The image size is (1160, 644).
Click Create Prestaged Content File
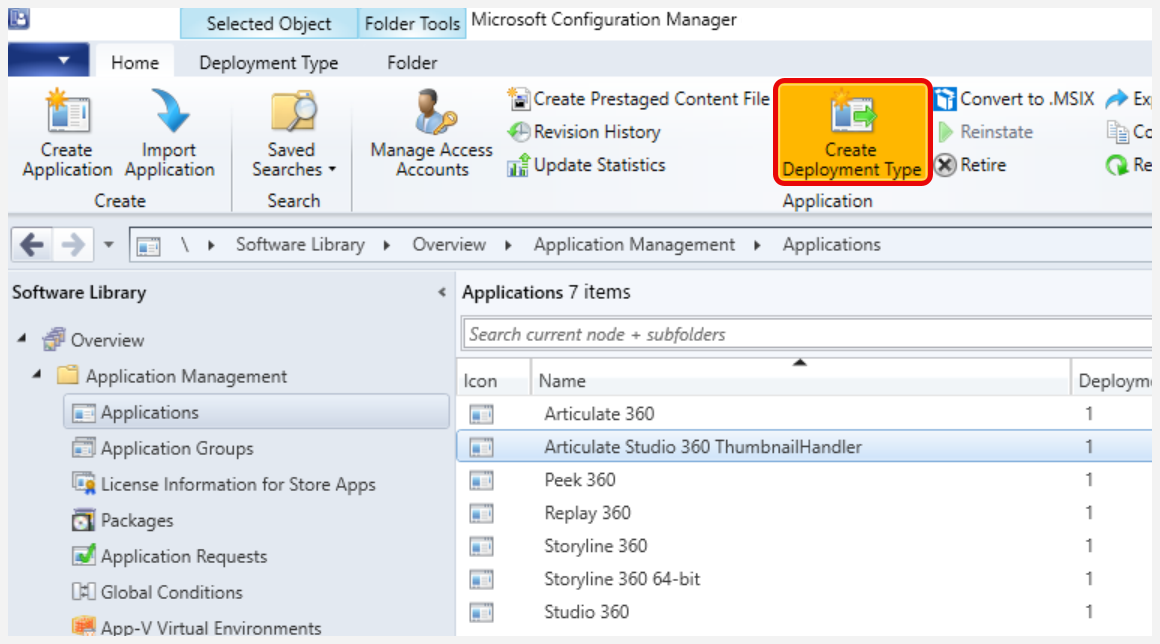(x=638, y=98)
